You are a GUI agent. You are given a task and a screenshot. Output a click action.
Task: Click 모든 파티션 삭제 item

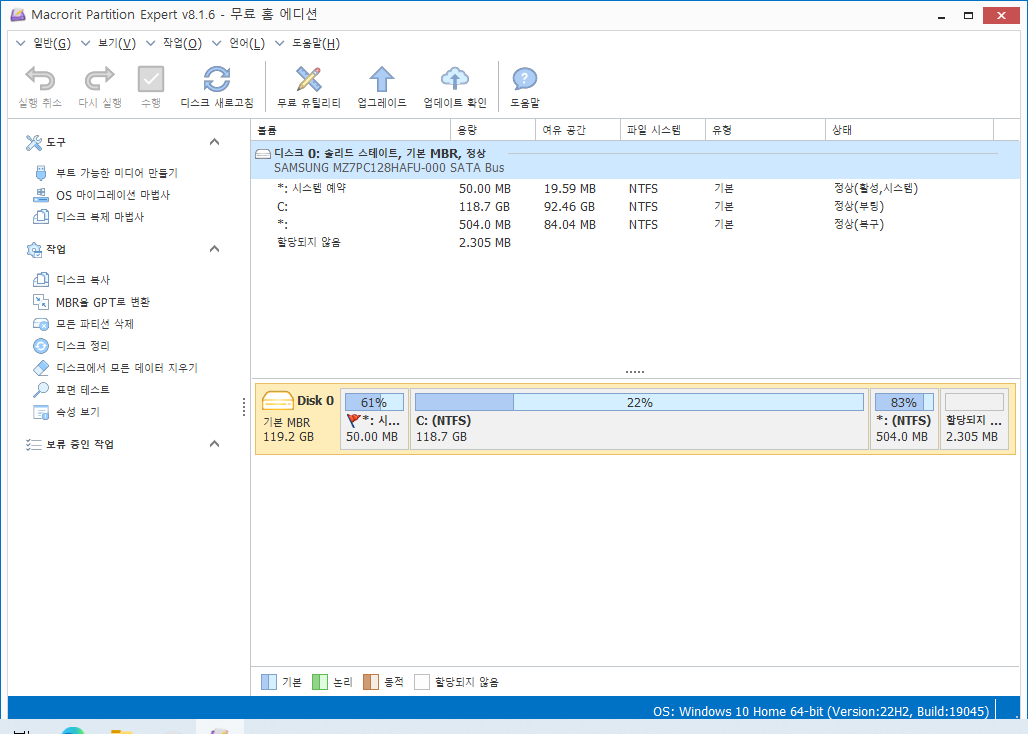(94, 324)
